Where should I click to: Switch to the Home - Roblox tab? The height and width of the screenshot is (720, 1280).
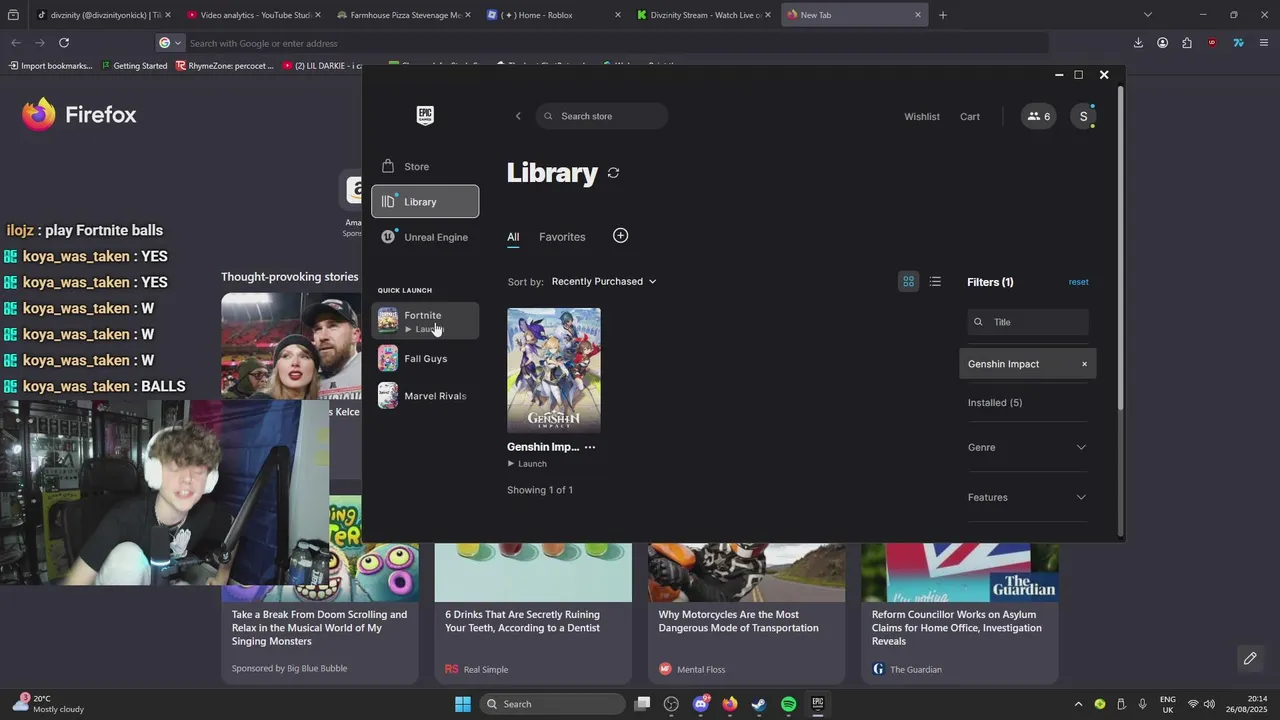551,15
